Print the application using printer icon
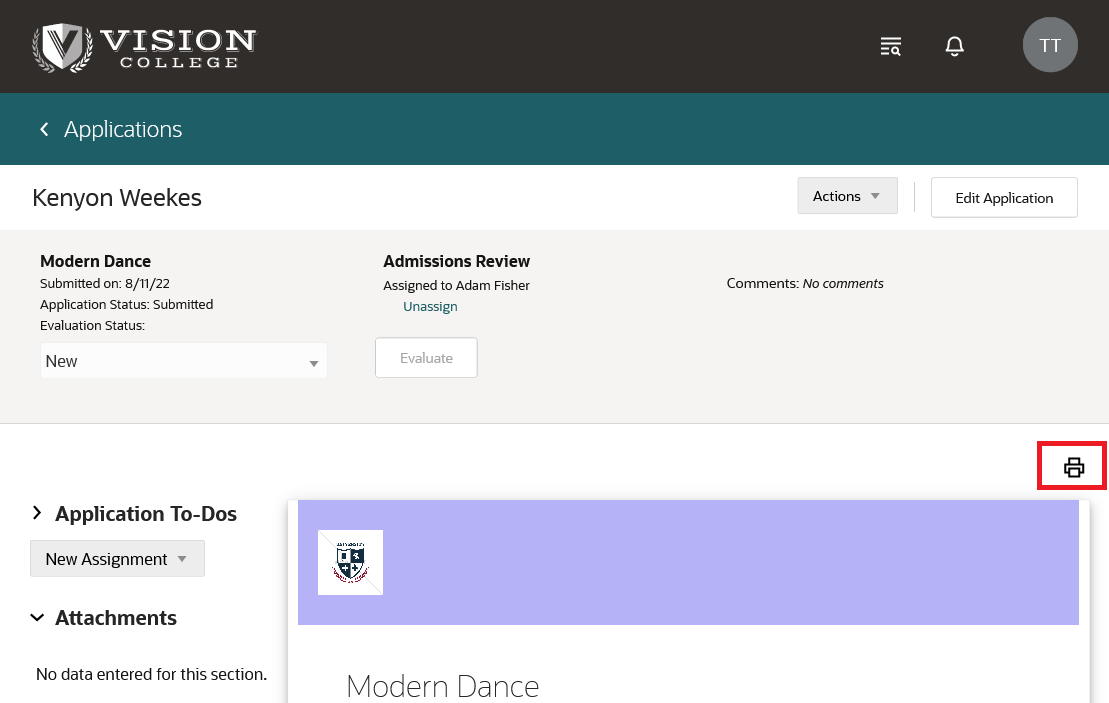 coord(1074,467)
